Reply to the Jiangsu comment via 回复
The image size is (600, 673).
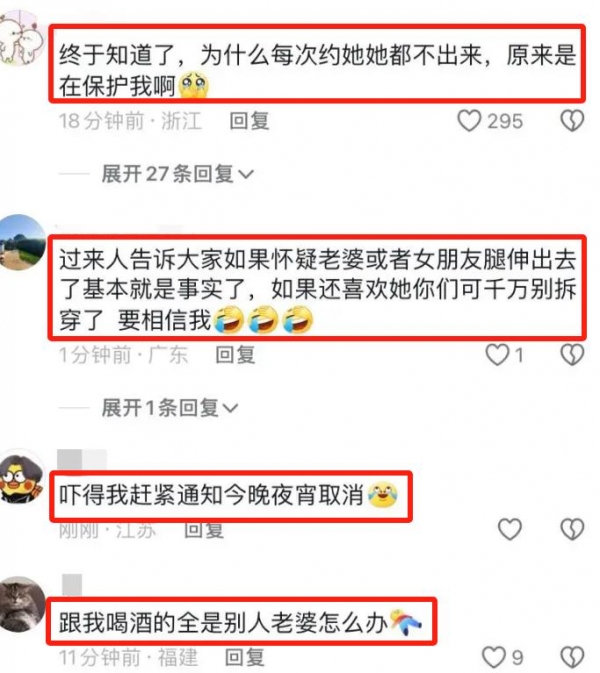(204, 530)
